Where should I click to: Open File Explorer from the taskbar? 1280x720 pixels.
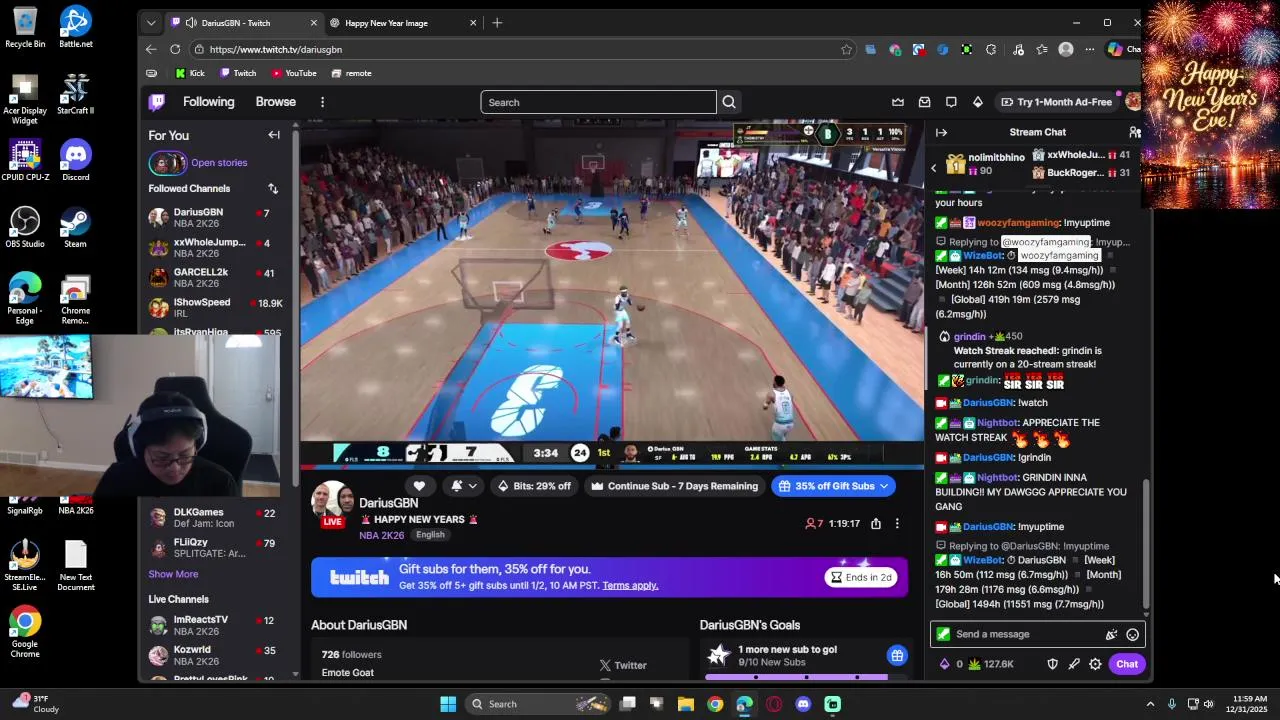686,704
